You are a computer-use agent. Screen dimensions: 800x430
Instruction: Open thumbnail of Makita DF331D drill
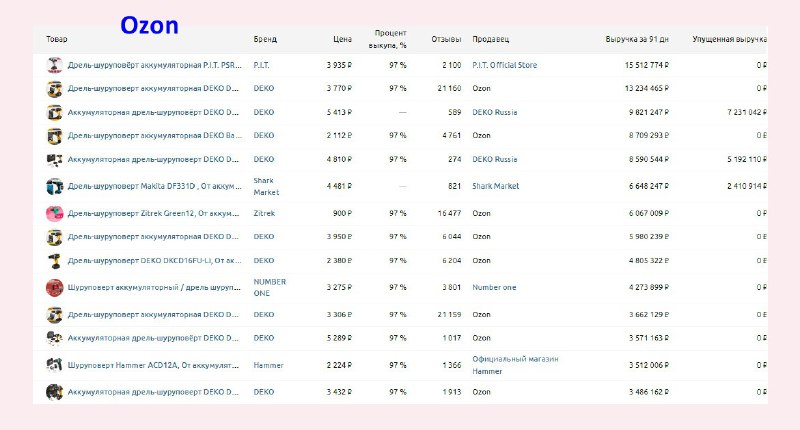click(x=55, y=186)
